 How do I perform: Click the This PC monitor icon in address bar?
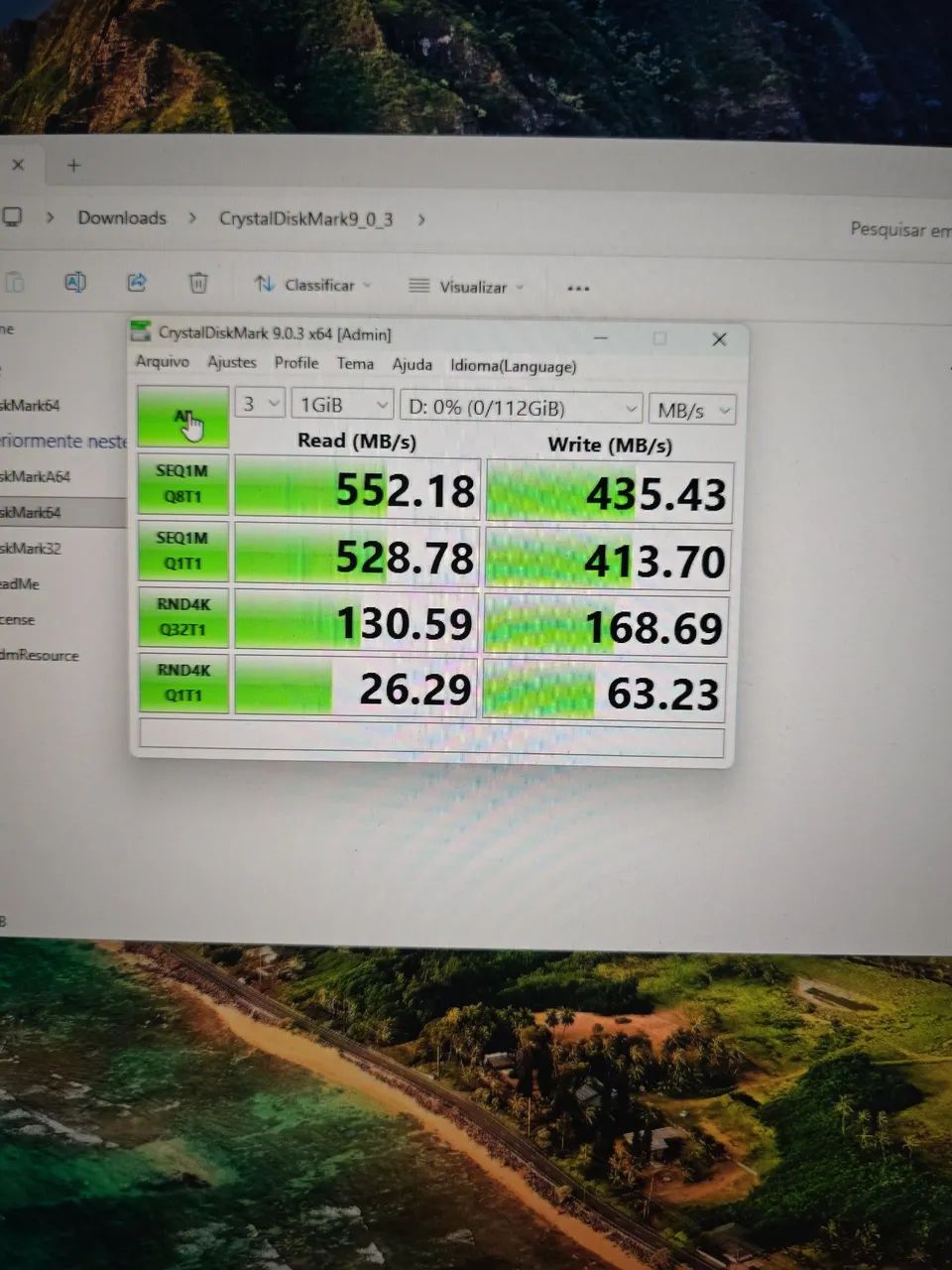point(12,216)
